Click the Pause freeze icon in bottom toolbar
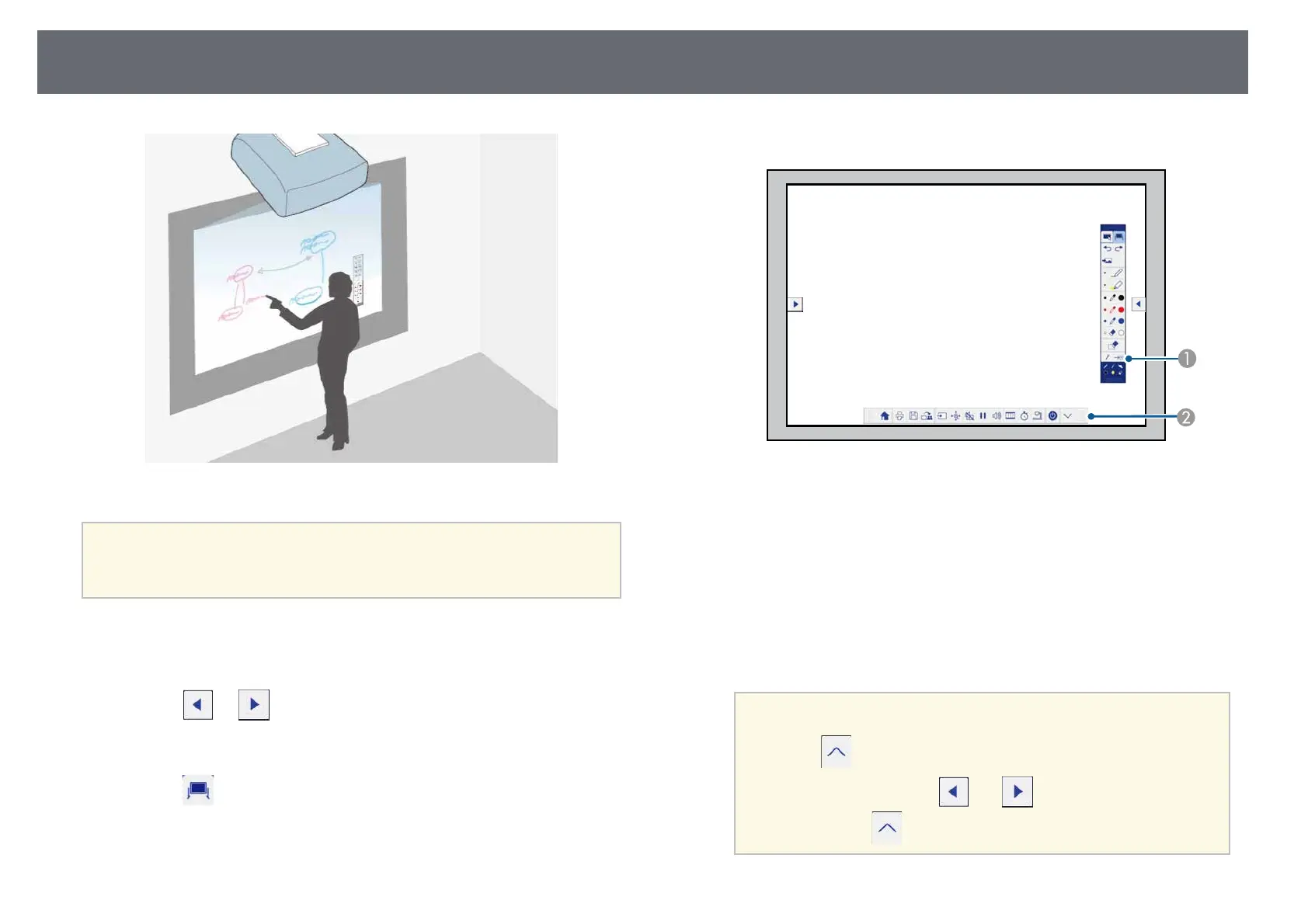 pos(983,415)
